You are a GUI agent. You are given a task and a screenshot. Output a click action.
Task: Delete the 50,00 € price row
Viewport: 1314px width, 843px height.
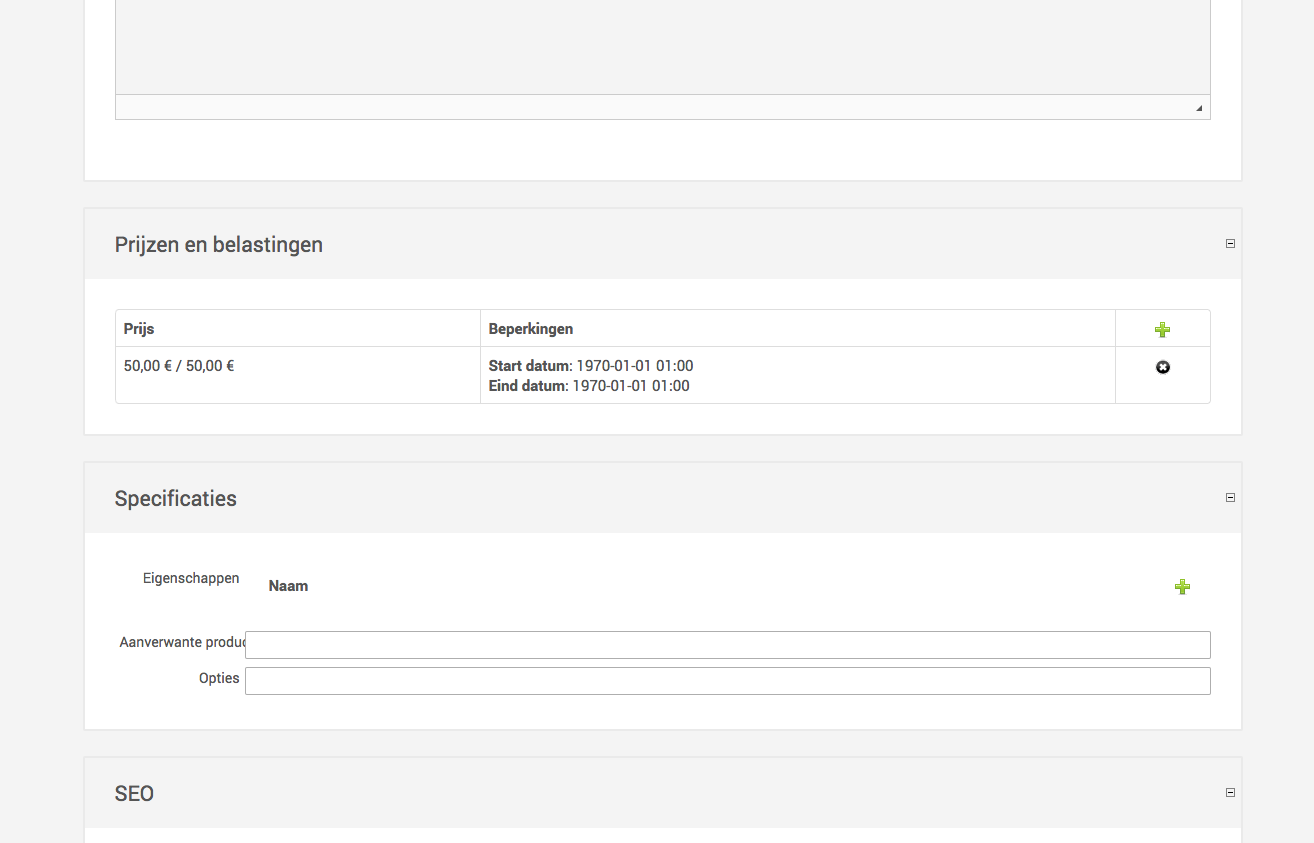[x=1162, y=367]
